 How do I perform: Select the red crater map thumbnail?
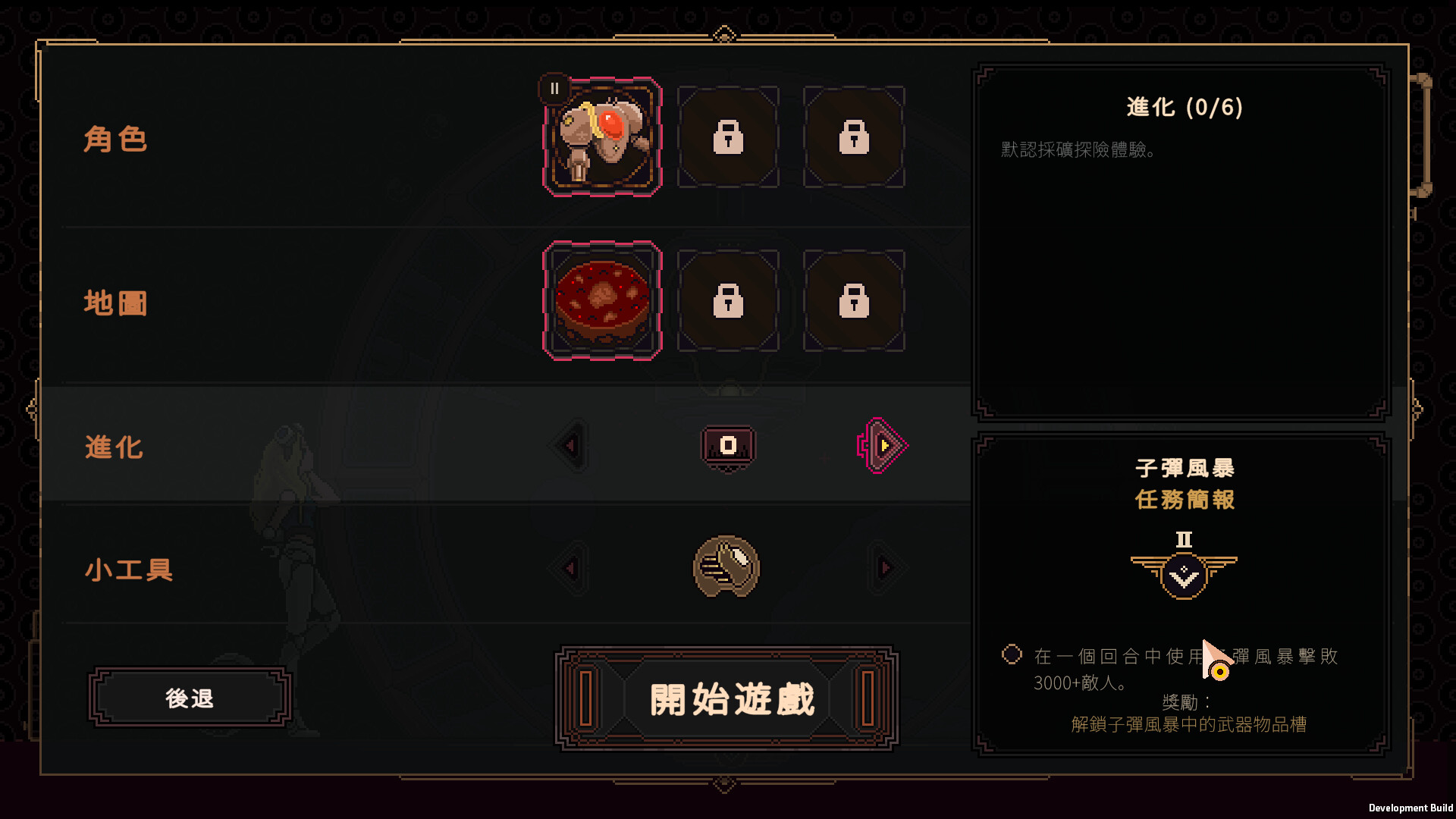602,300
